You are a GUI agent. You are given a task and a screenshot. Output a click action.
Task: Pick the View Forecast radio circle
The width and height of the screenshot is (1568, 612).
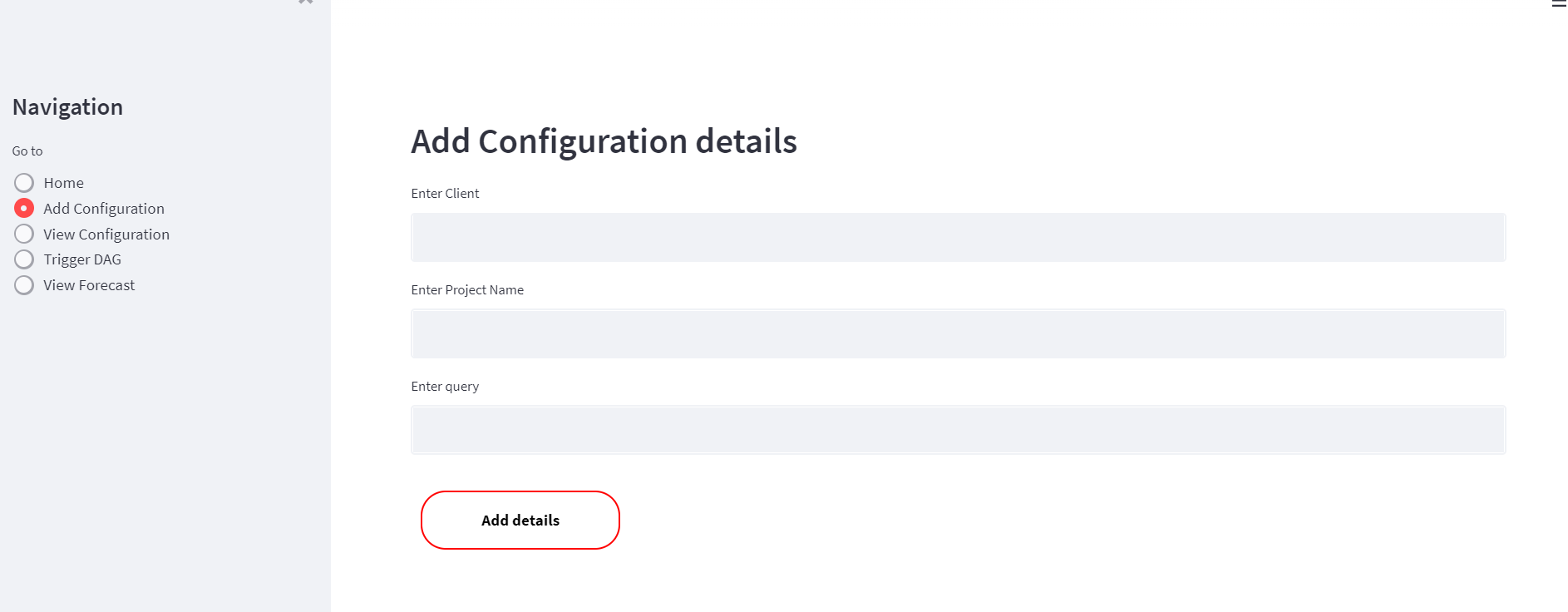tap(24, 285)
